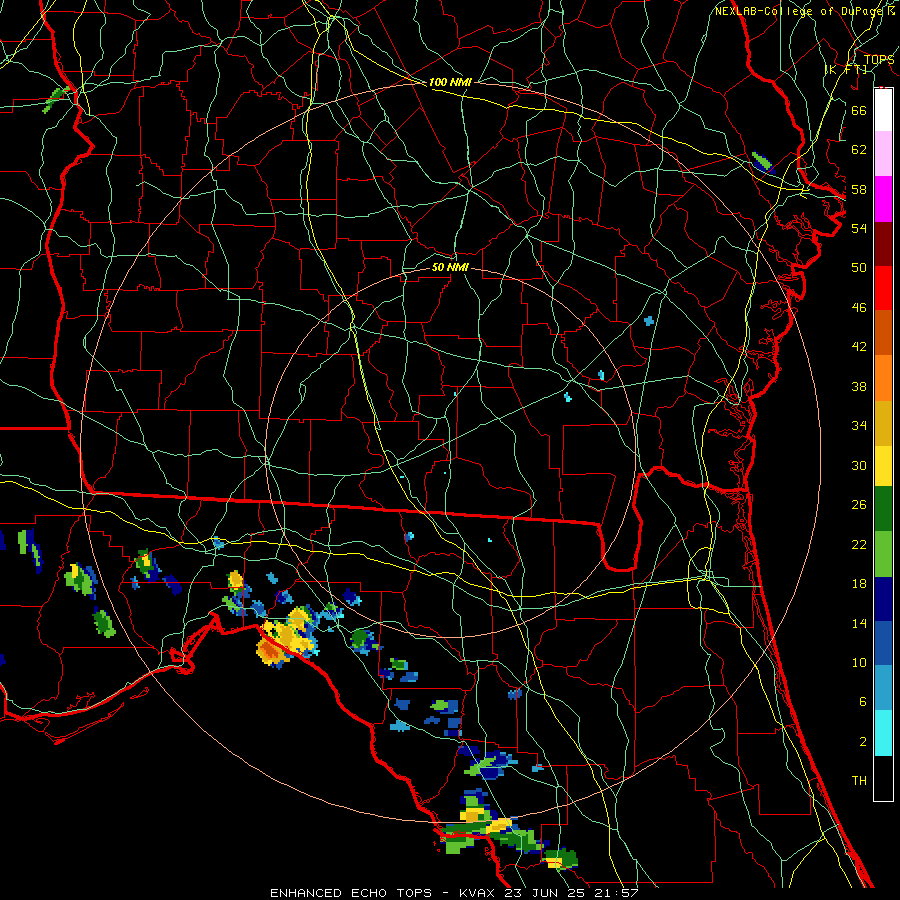Click the "ENHANCED ECHO TOPS" product title
The image size is (900, 900).
[x=351, y=893]
